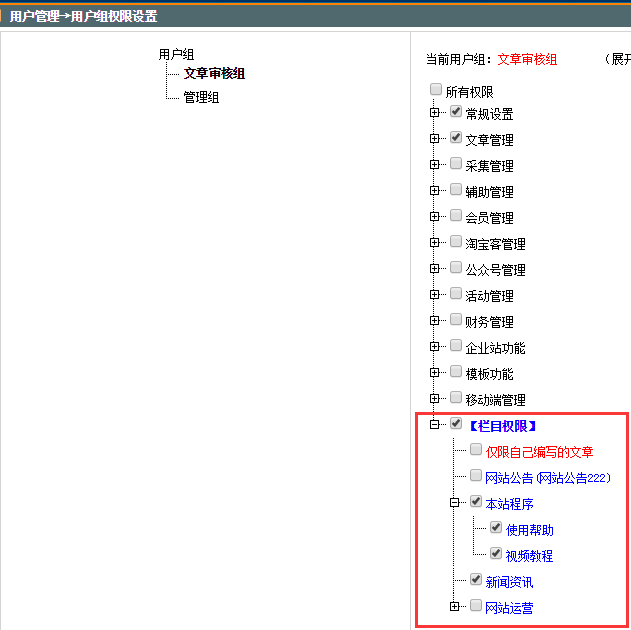Tick the 会员管理 checkbox
631x630 pixels.
pos(456,216)
